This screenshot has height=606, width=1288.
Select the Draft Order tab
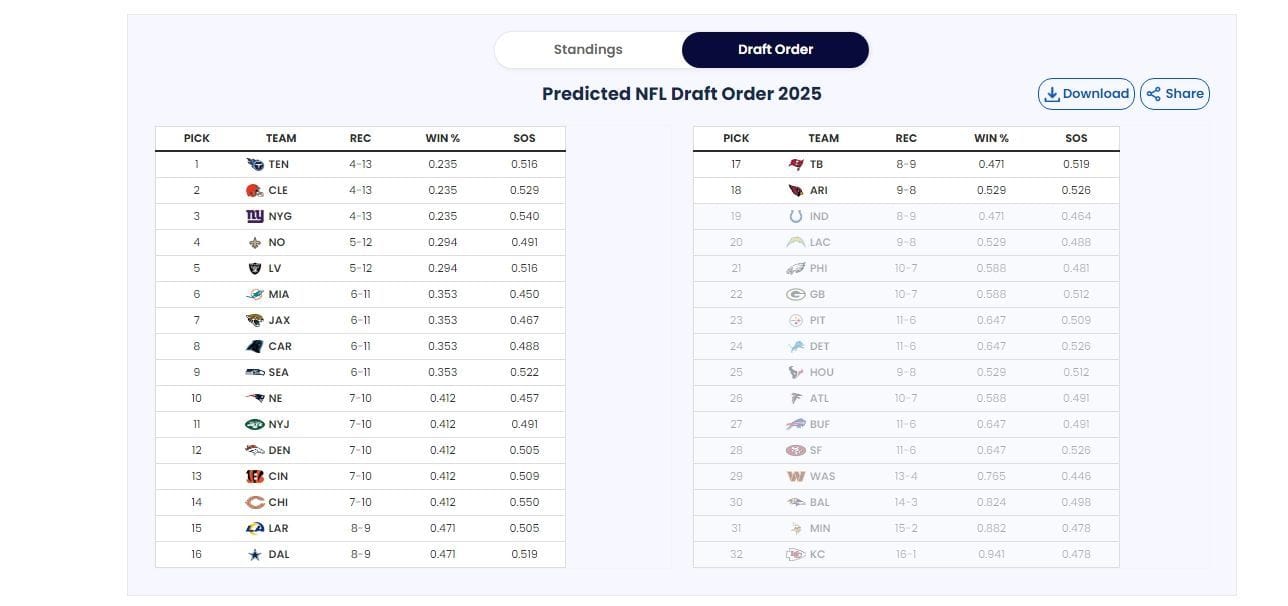(775, 49)
